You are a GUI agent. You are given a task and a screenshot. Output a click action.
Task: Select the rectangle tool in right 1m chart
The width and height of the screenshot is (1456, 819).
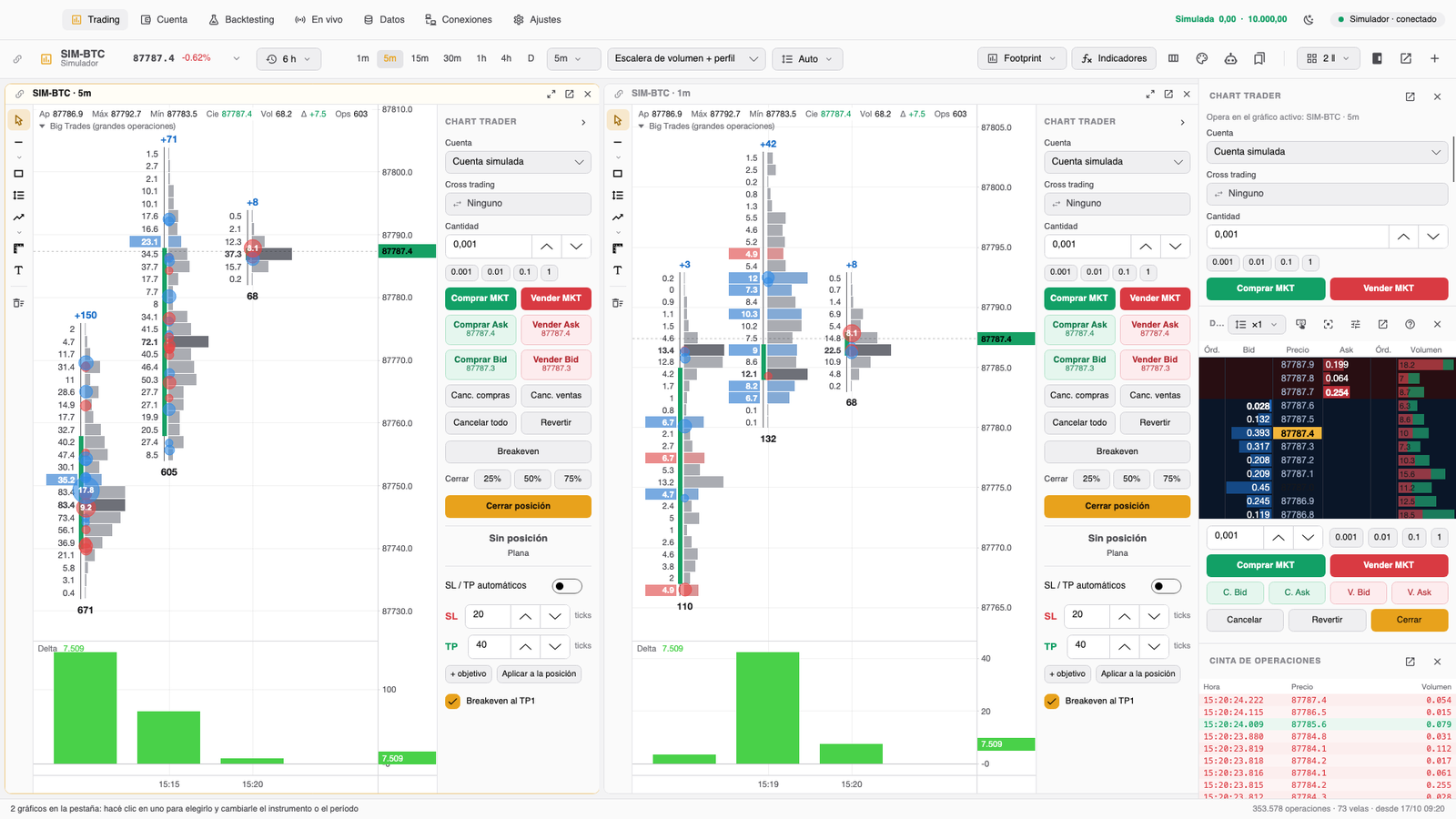[x=618, y=174]
